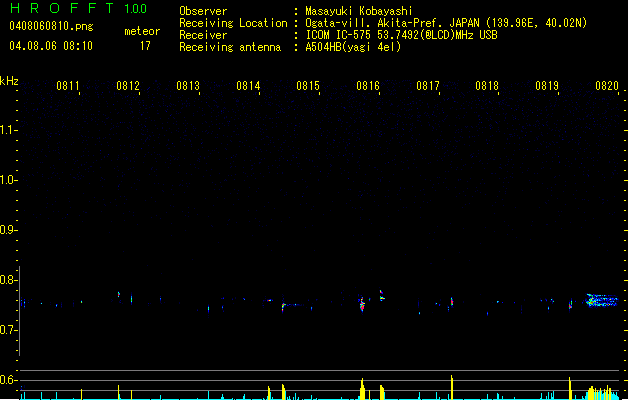Click the Receiver label
Screen dimensions: 629x400
[203, 35]
